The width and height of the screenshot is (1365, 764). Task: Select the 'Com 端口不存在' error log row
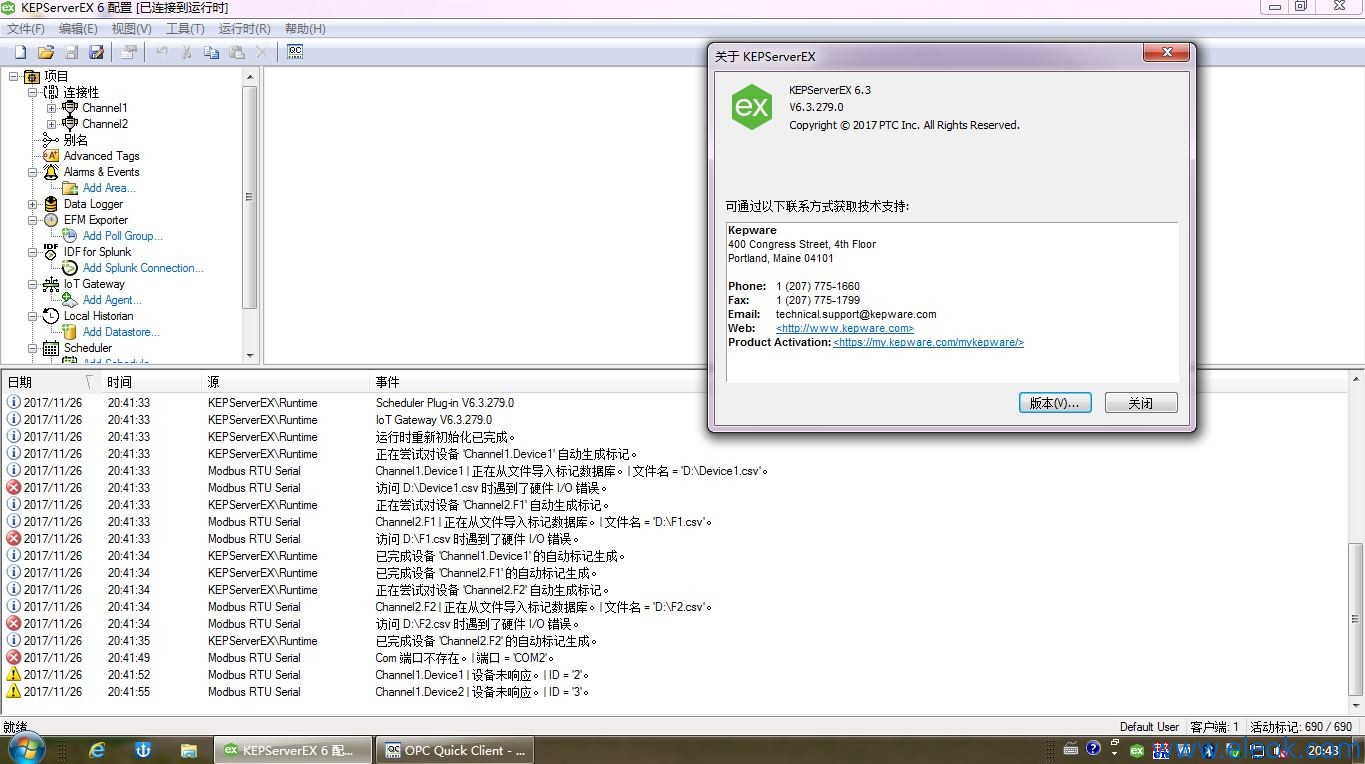tap(675, 658)
